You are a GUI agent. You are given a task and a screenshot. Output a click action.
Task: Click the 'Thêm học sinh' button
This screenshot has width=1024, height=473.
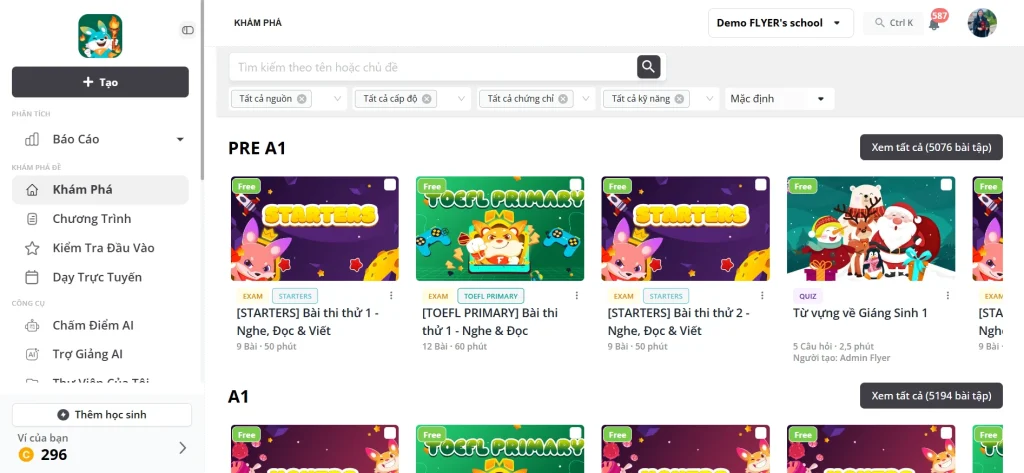click(102, 415)
